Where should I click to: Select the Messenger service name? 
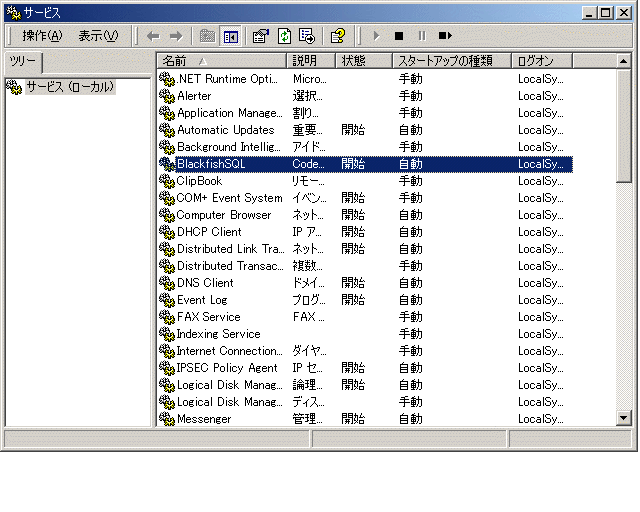204,419
